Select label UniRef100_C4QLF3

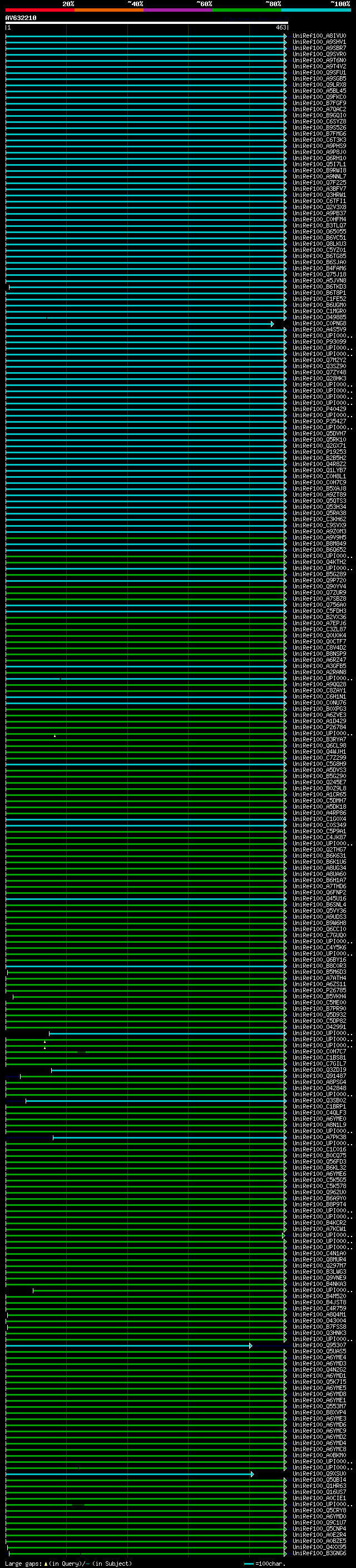click(x=319, y=1112)
